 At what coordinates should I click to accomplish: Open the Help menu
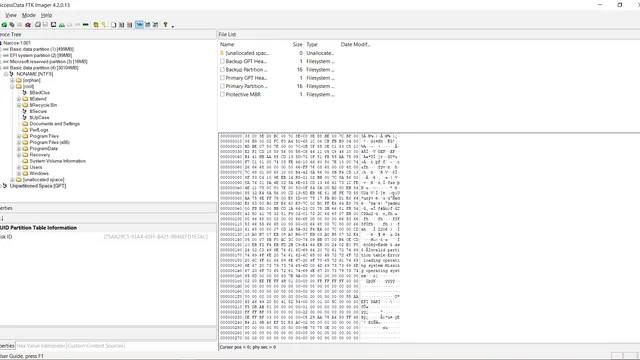point(47,15)
